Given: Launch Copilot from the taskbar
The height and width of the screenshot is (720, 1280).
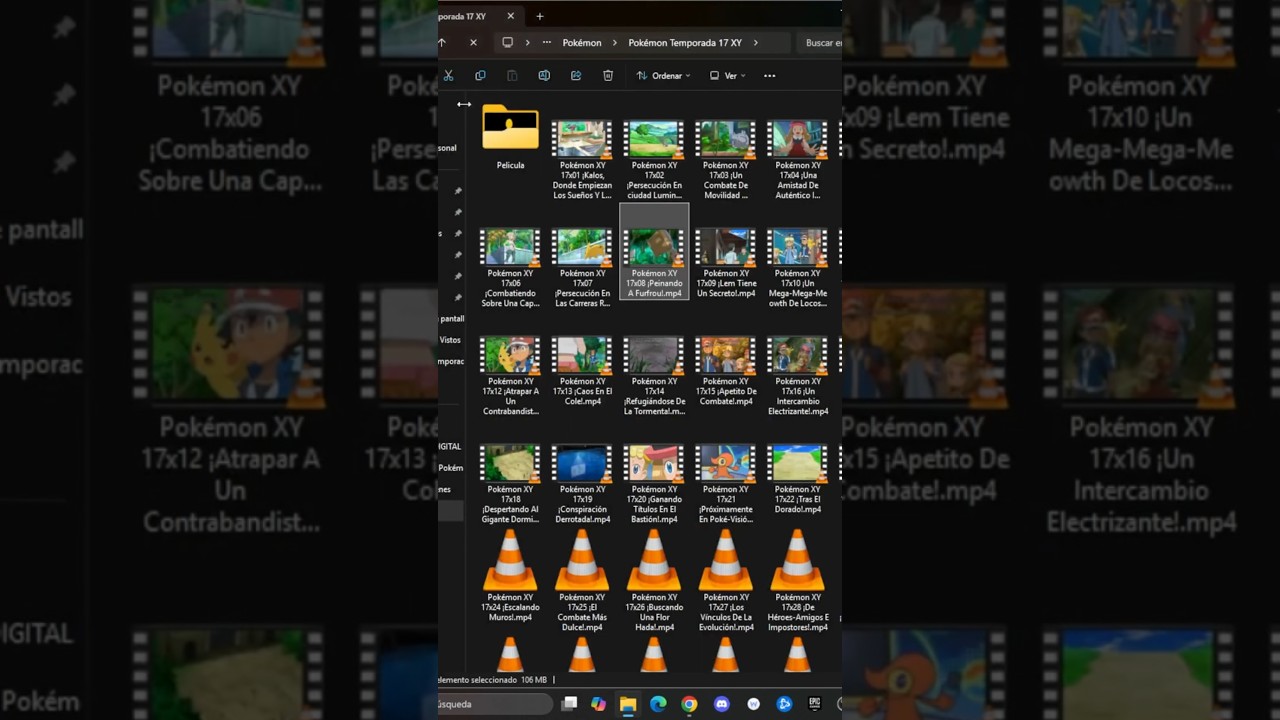Looking at the screenshot, I should click(x=598, y=704).
